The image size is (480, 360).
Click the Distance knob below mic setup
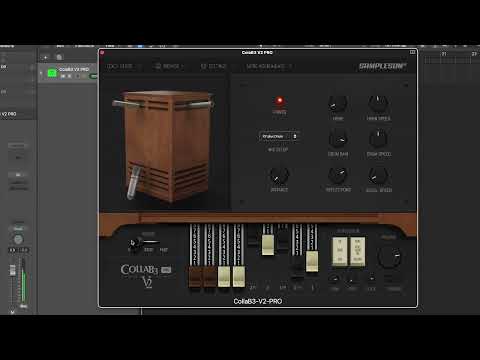click(x=279, y=176)
